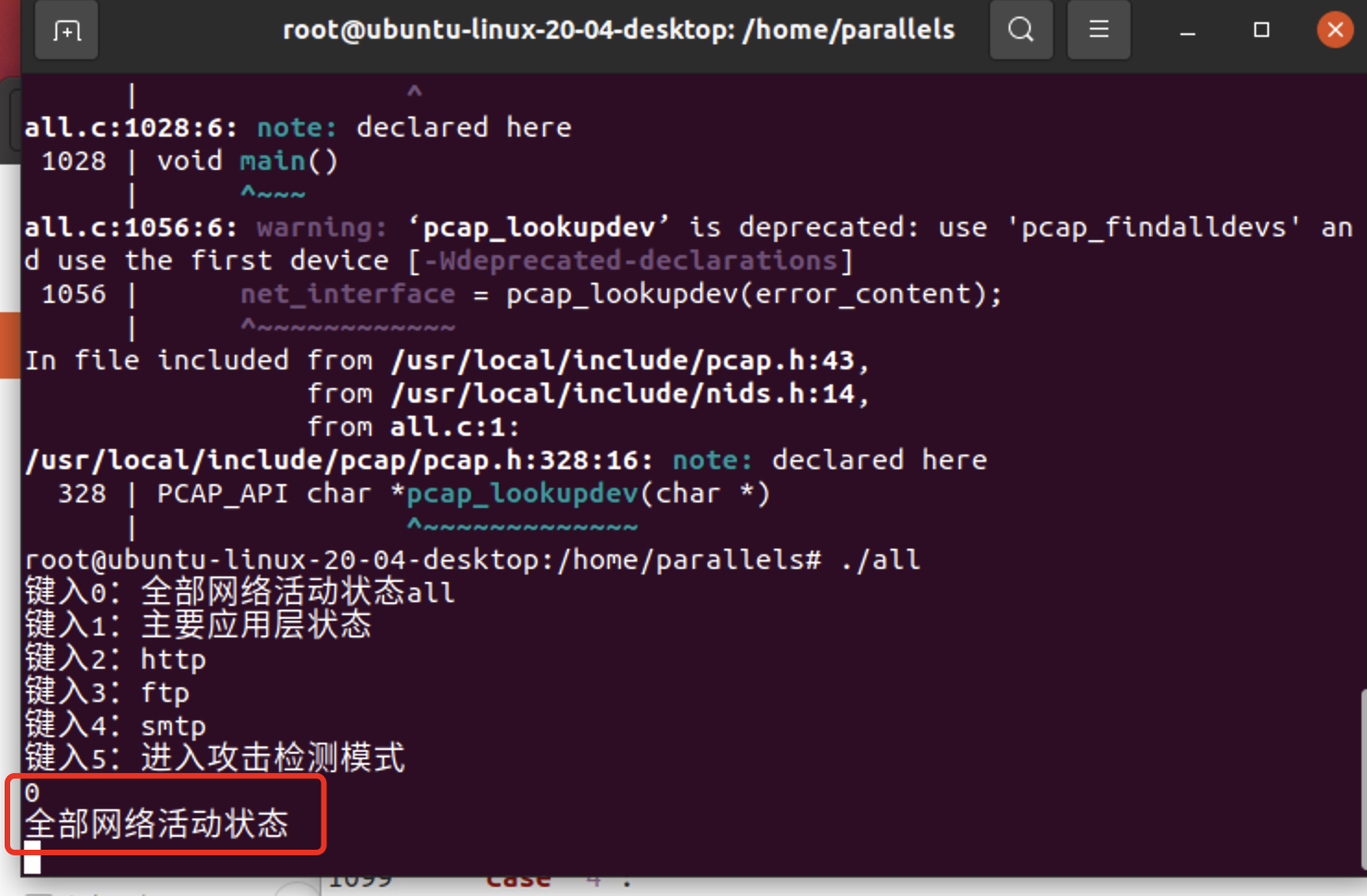Open terminal search
This screenshot has width=1367, height=896.
tap(1021, 30)
